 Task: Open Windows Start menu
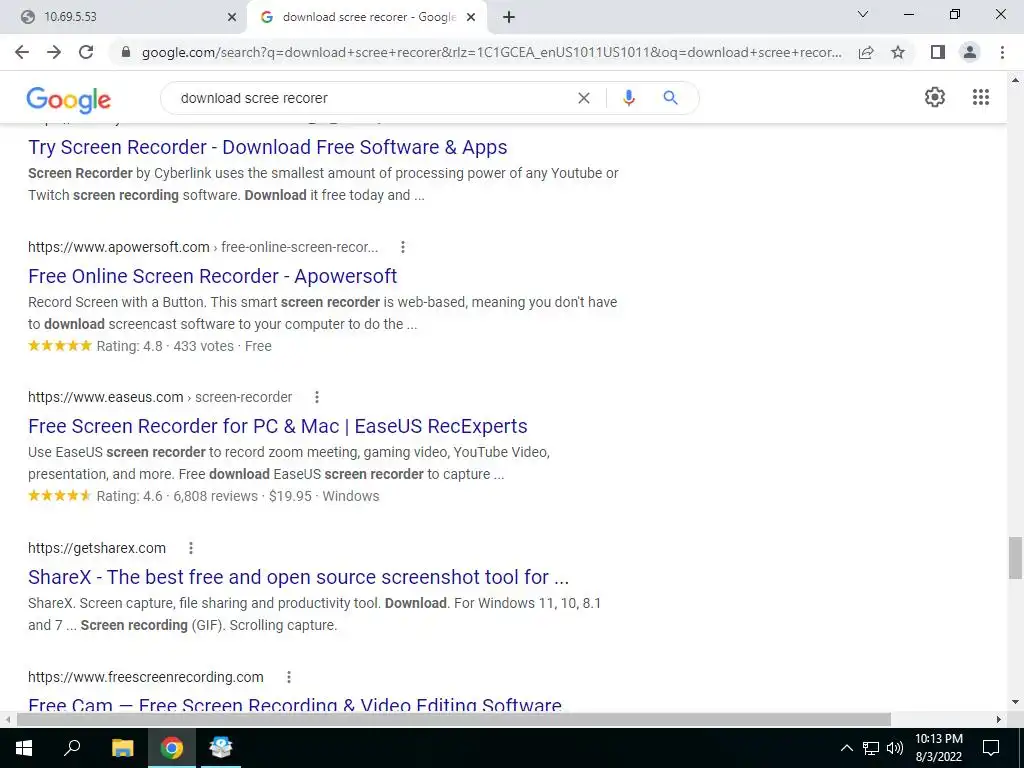tap(24, 748)
